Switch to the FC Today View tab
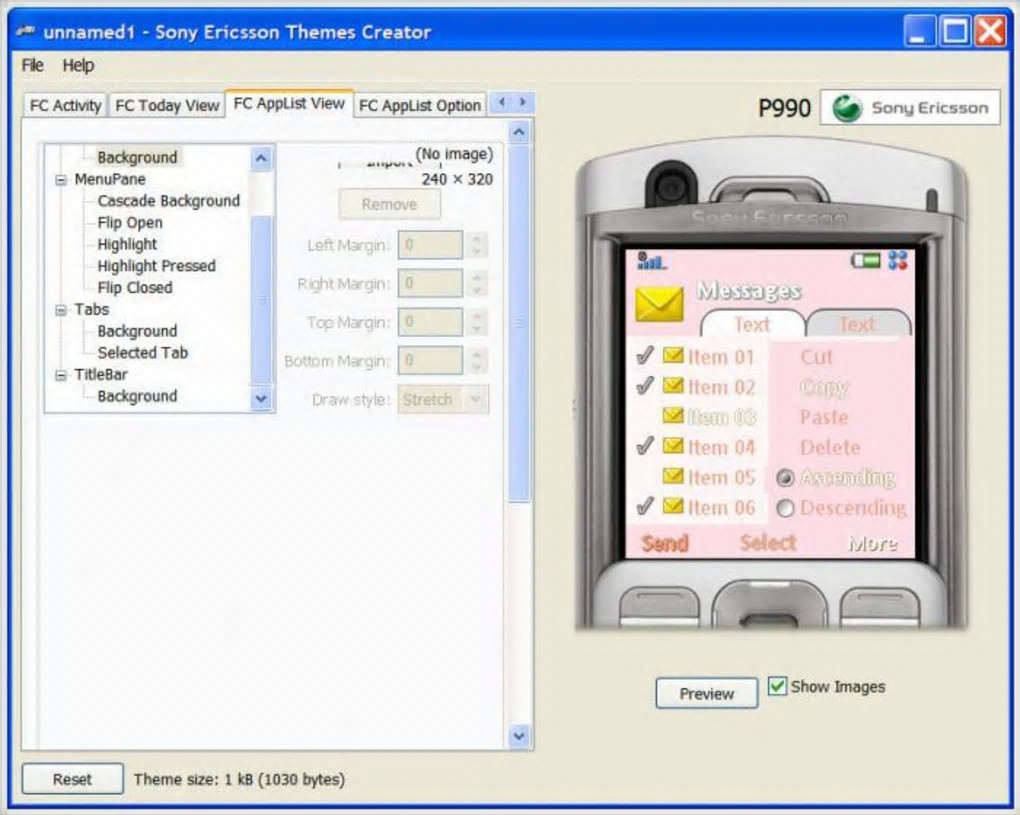The image size is (1020, 815). [x=167, y=105]
